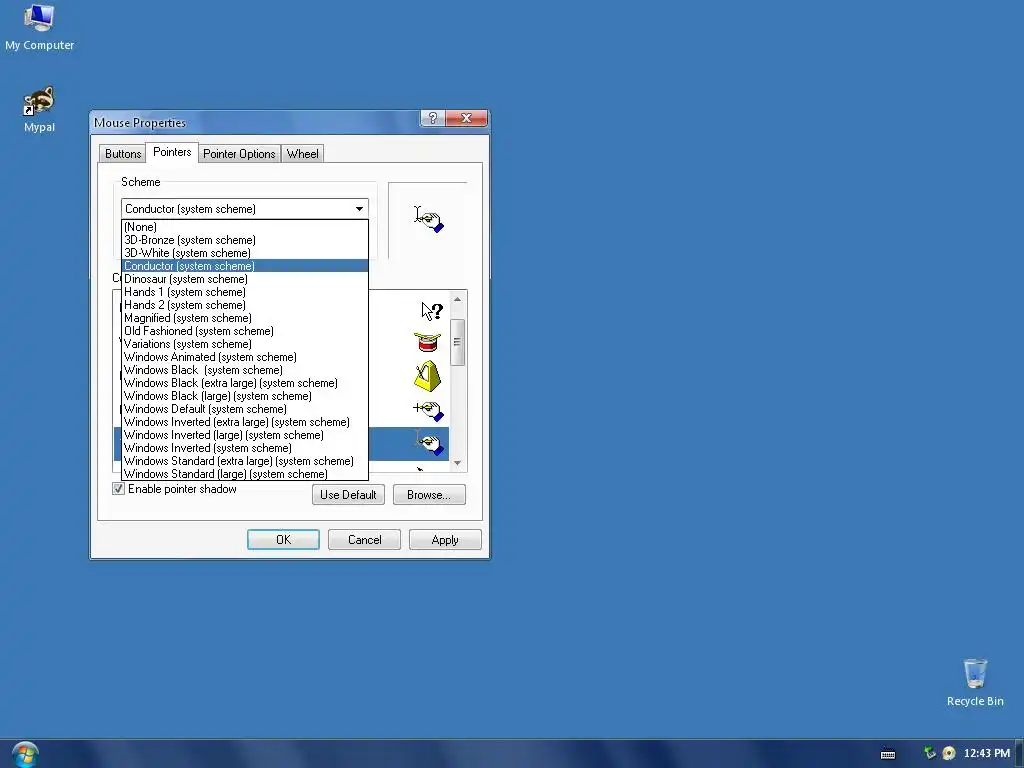This screenshot has height=768, width=1024.
Task: Click the taskbar clock showing 12:43 PM
Action: point(986,753)
